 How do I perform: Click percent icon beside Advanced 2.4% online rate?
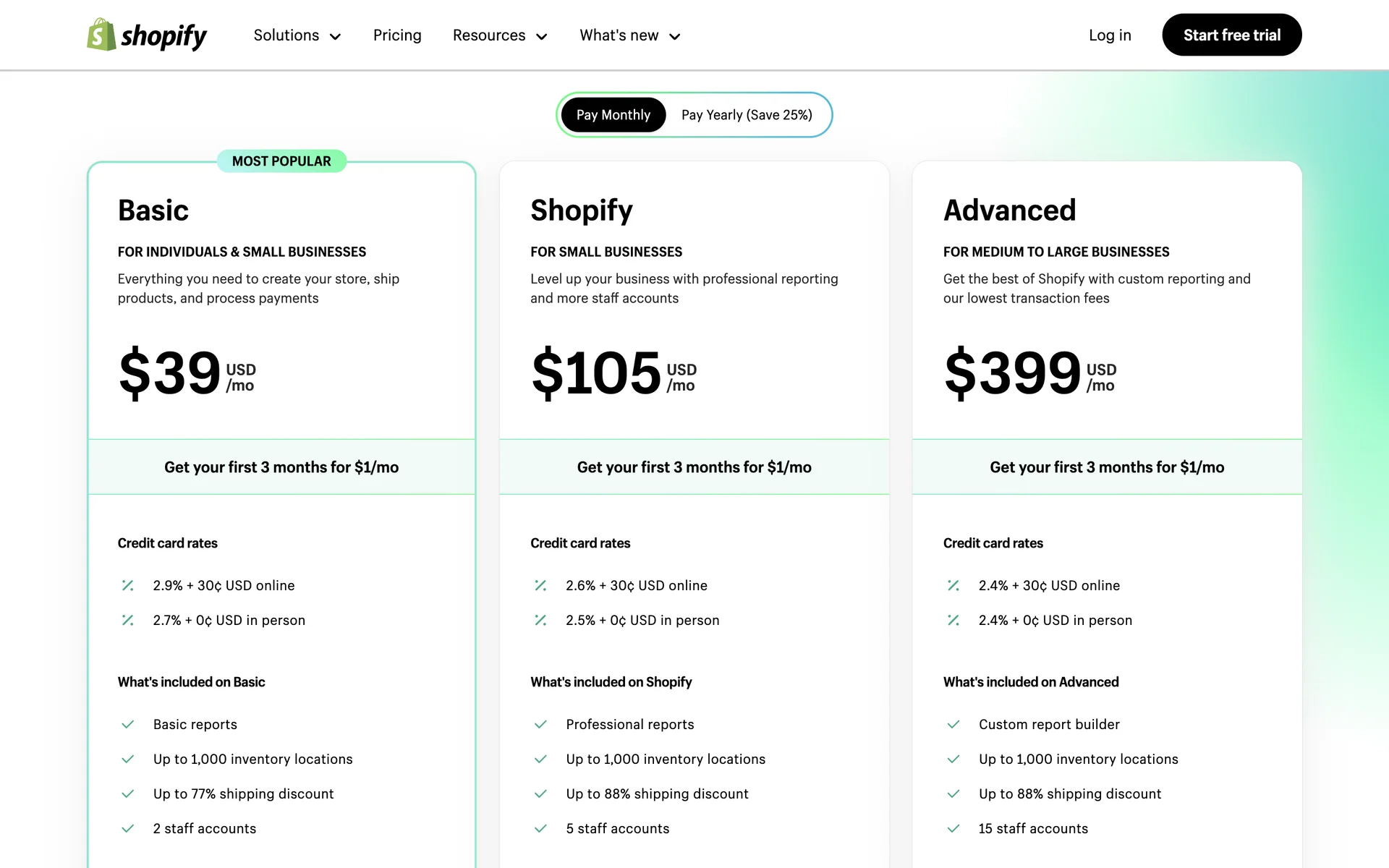(953, 585)
